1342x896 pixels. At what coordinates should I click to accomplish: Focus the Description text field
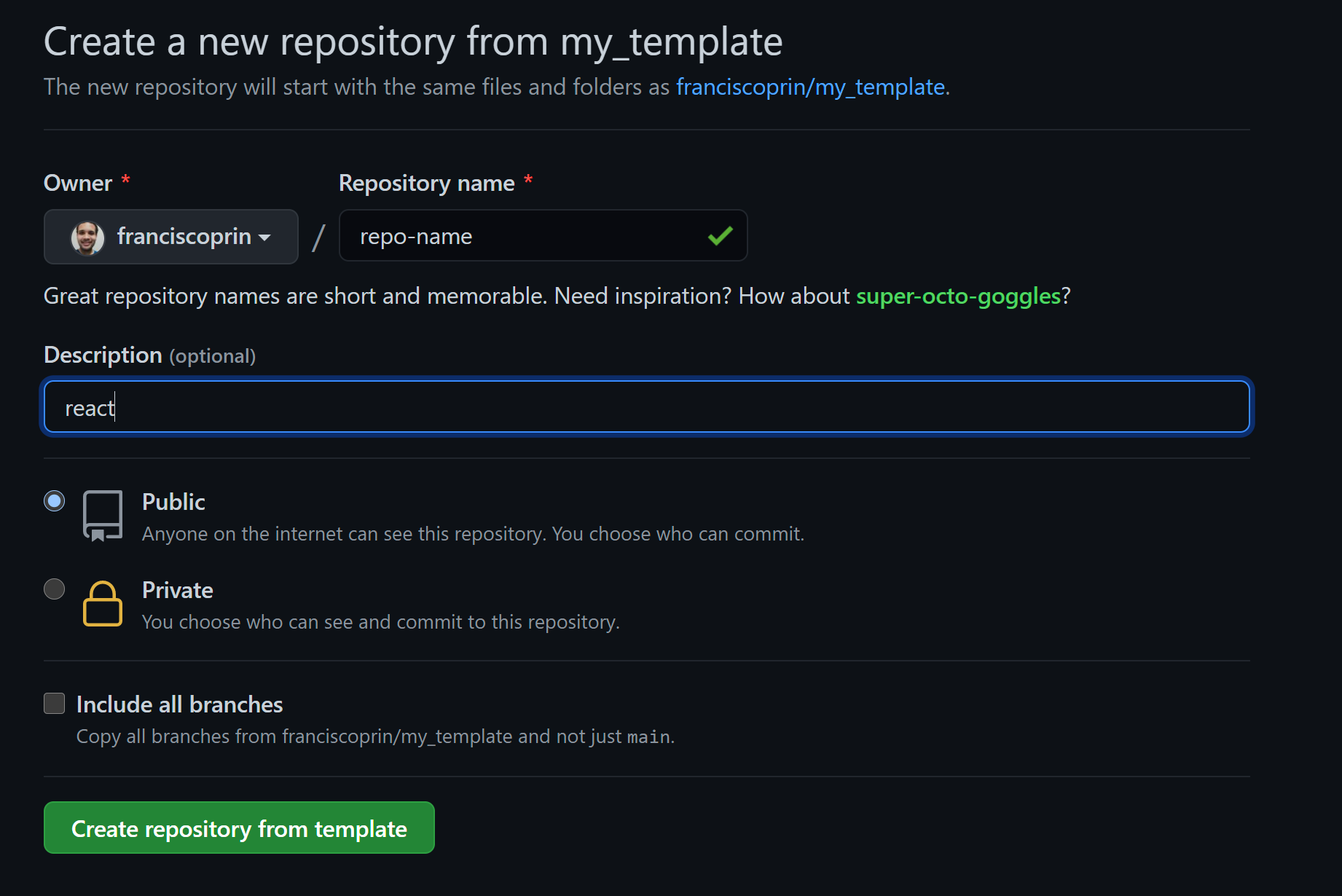(647, 406)
